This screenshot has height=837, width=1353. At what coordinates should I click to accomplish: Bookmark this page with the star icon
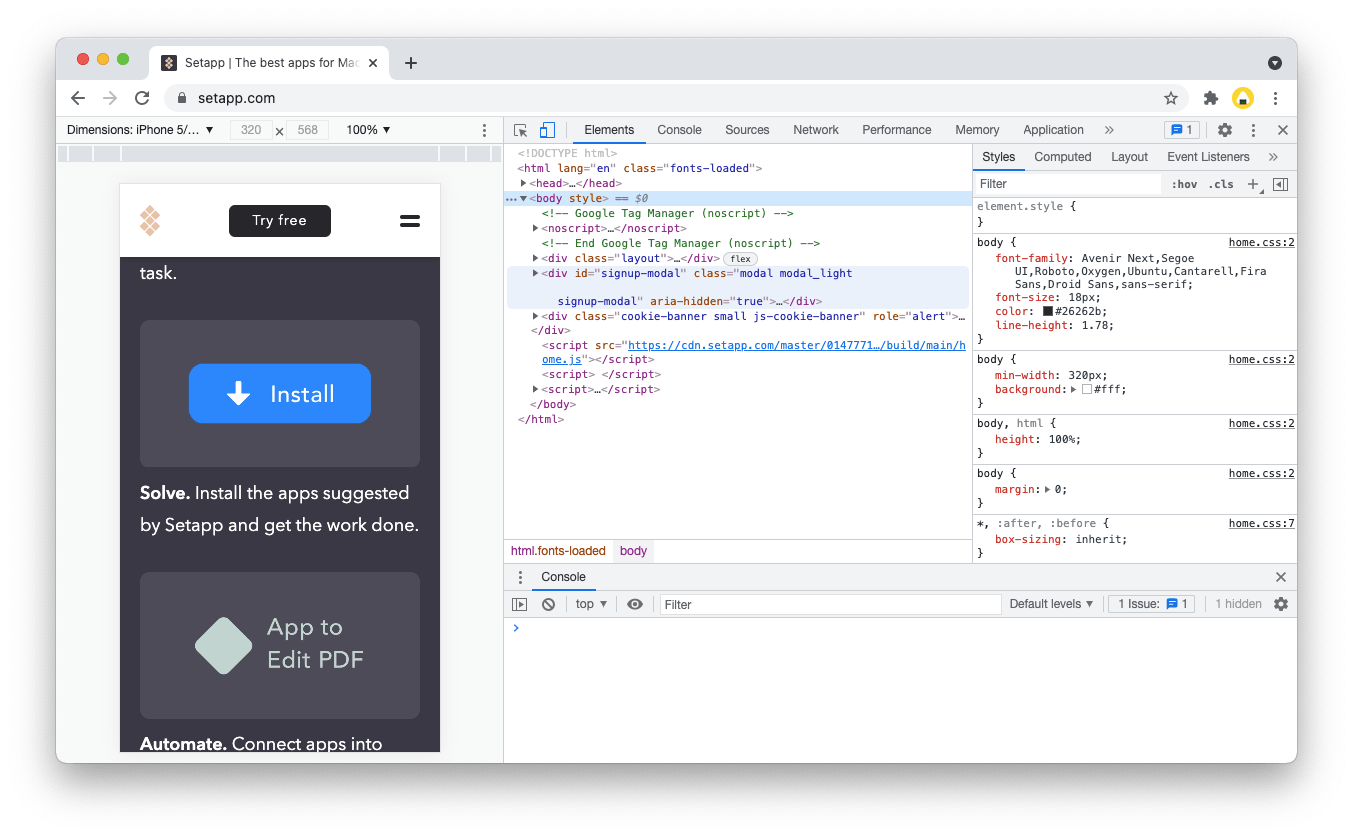point(1171,98)
